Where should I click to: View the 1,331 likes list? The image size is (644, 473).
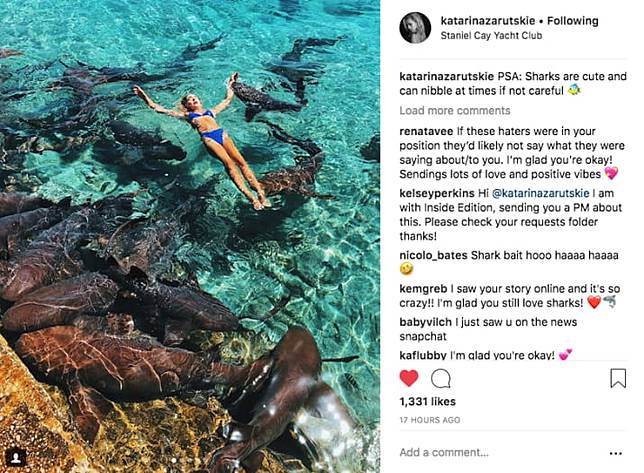point(426,401)
